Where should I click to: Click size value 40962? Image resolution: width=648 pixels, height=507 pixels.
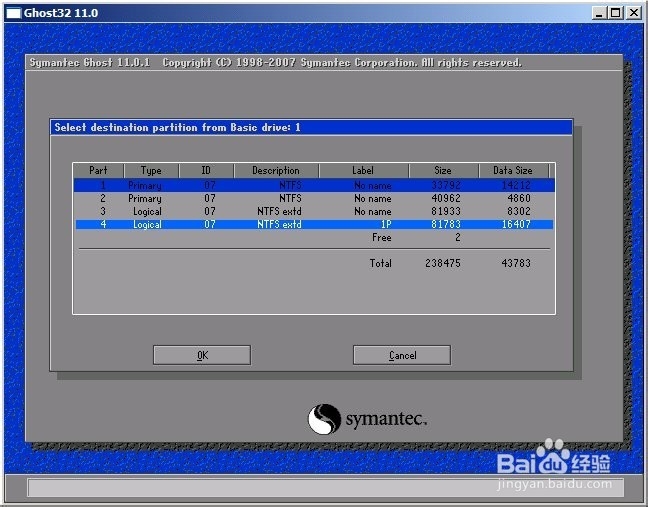tap(446, 198)
